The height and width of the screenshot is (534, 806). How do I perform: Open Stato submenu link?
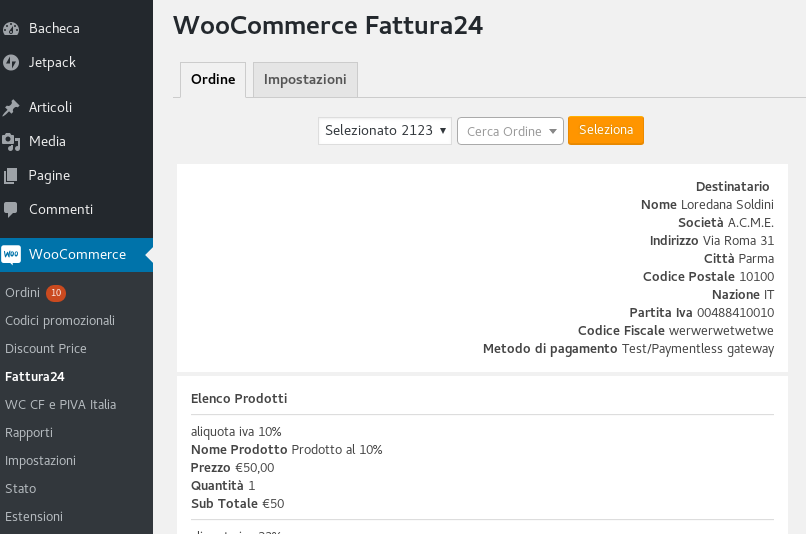(21, 489)
